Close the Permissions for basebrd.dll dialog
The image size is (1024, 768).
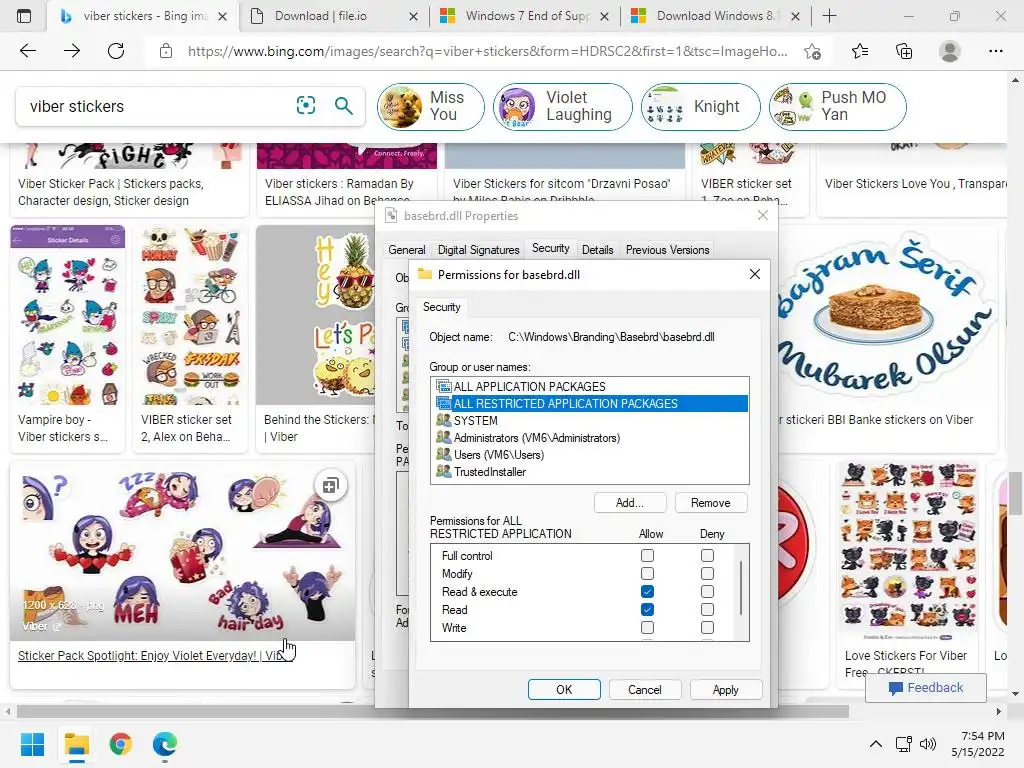pos(755,274)
